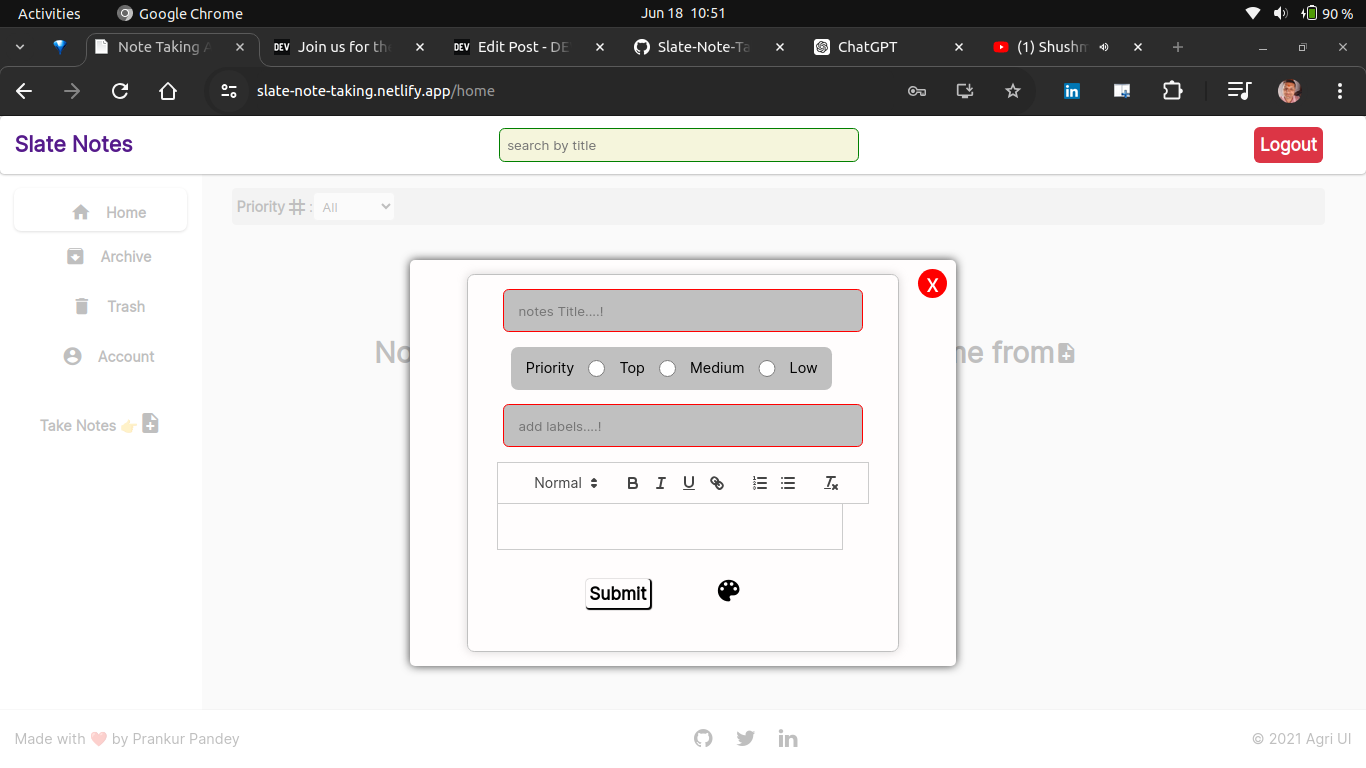Viewport: 1366px width, 768px height.
Task: Click the notes Title input field
Action: [x=683, y=311]
